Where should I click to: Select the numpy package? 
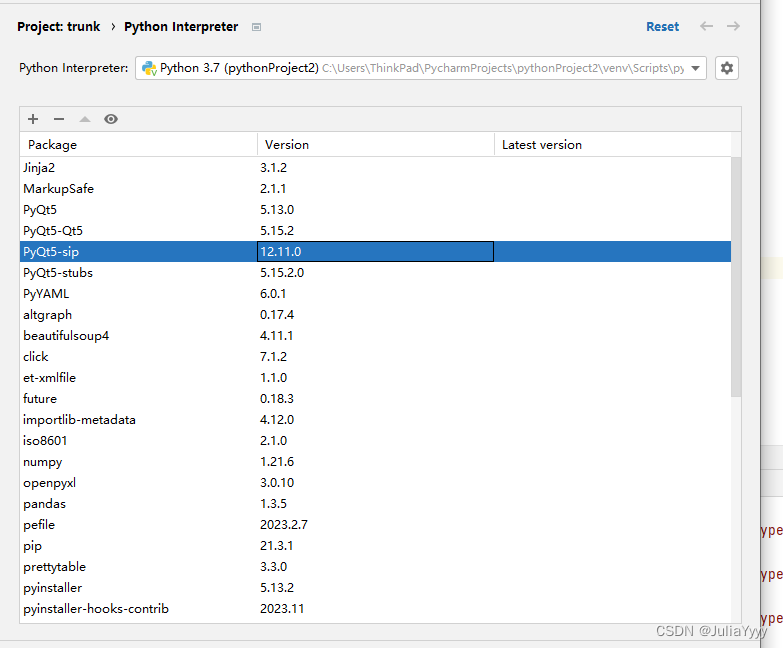[x=376, y=462]
